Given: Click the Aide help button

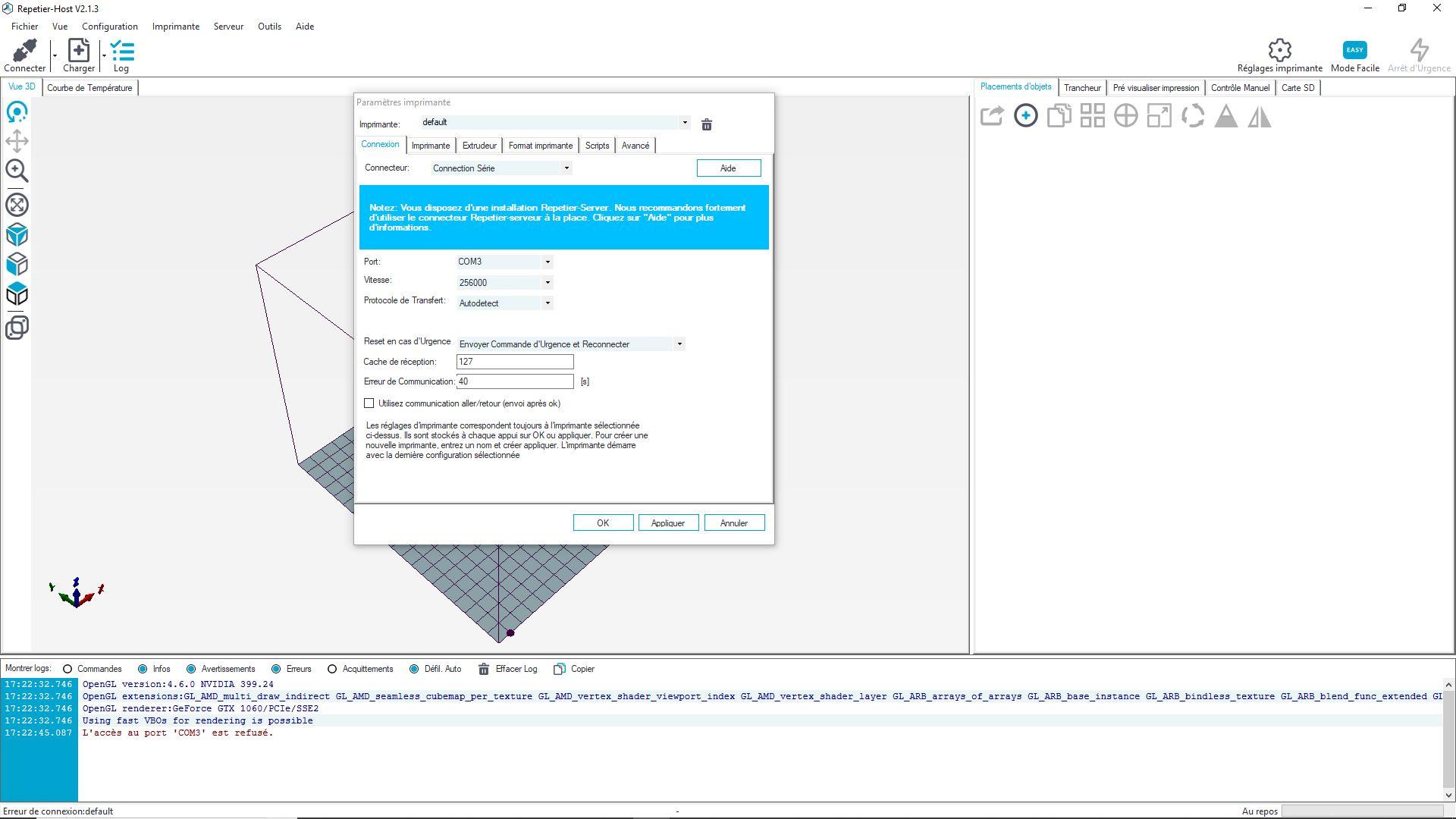Looking at the screenshot, I should [x=728, y=168].
